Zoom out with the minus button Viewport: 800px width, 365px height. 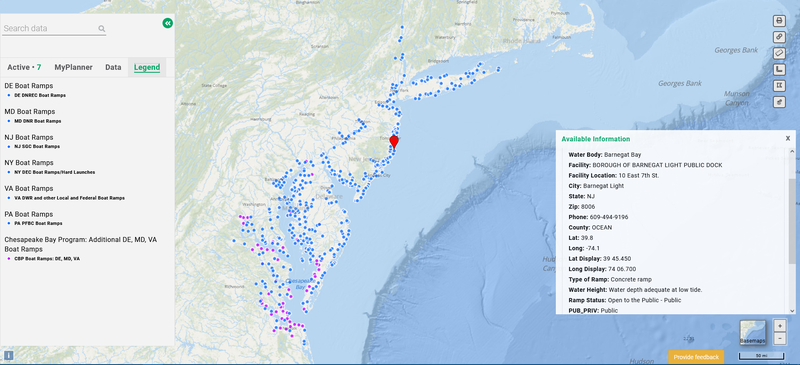coord(779,338)
